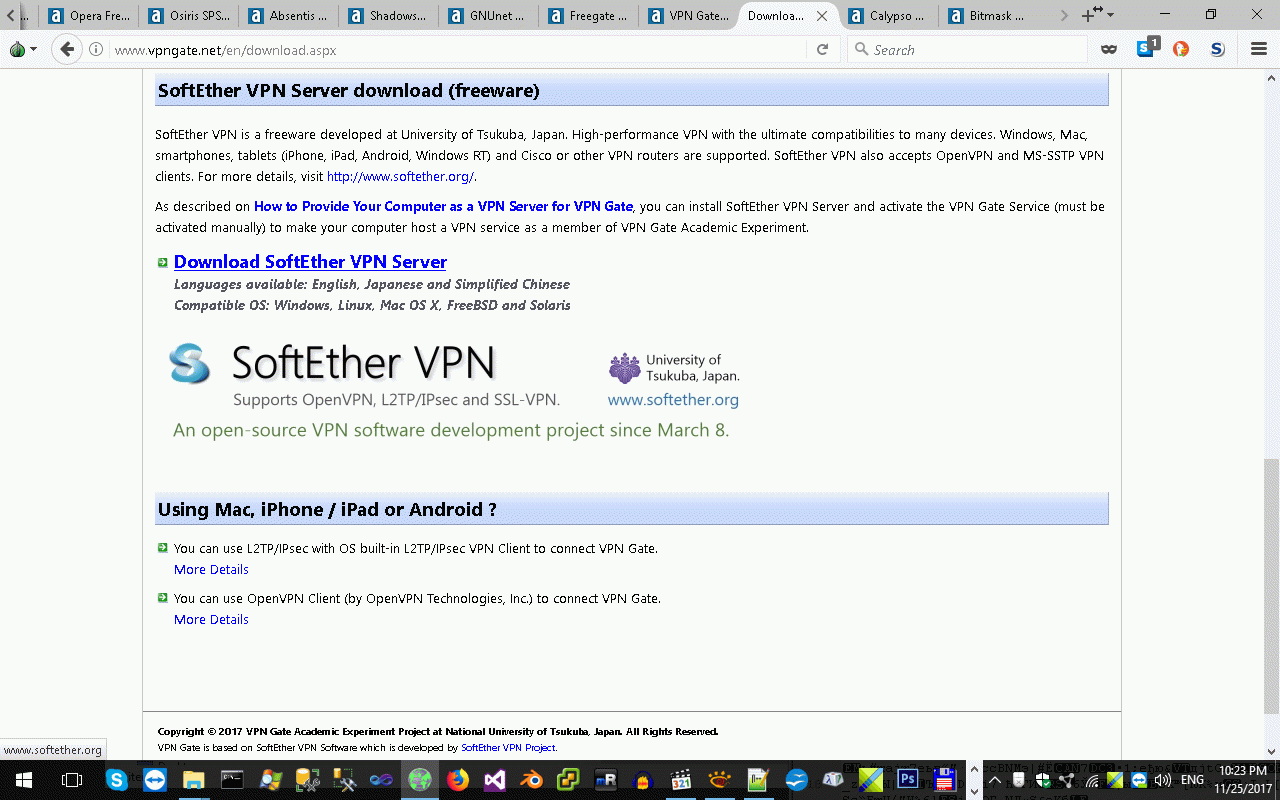Switch to the GNUnet tab
The image size is (1280, 800).
pos(489,16)
